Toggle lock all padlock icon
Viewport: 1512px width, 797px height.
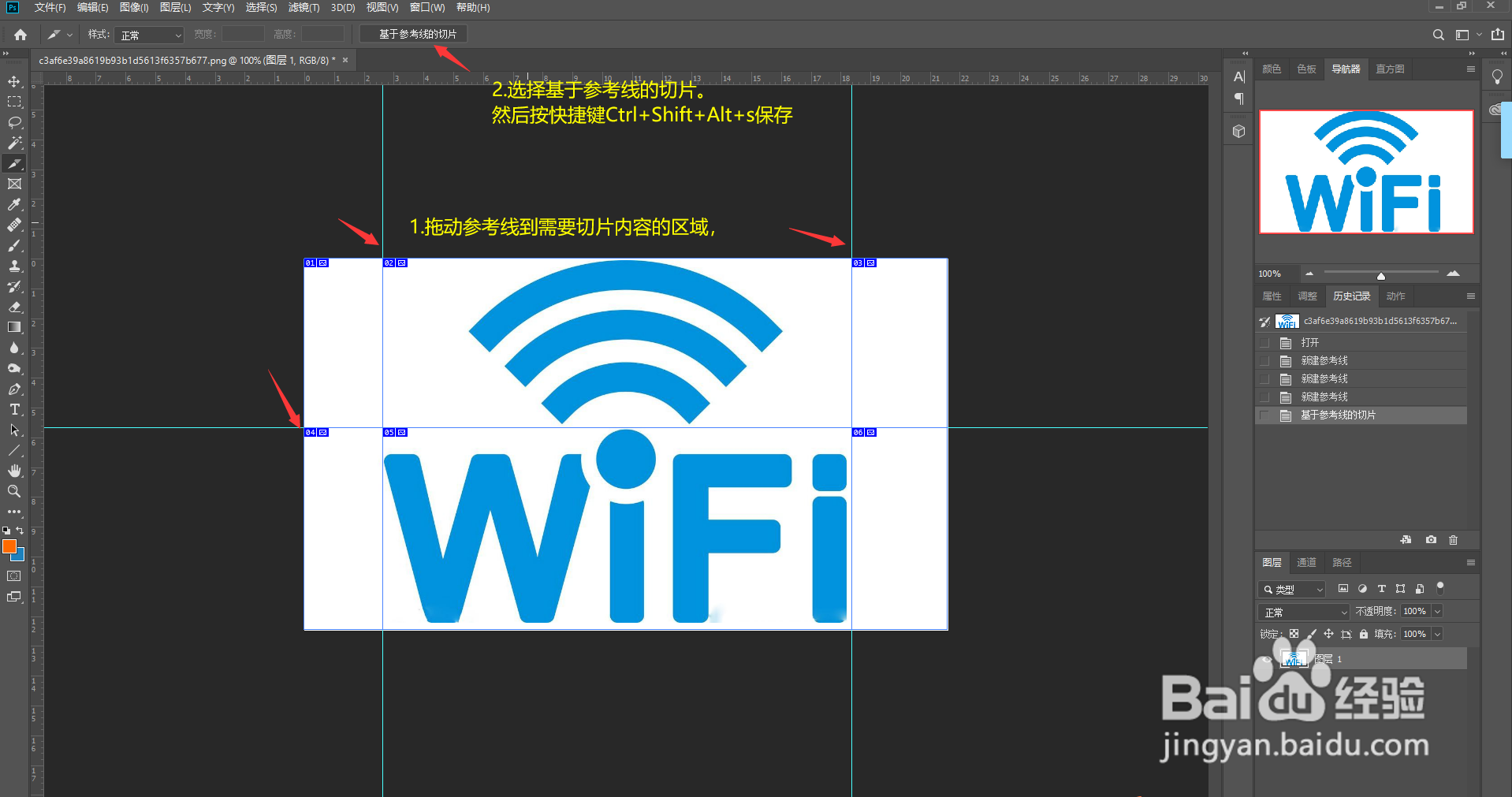tap(1364, 634)
